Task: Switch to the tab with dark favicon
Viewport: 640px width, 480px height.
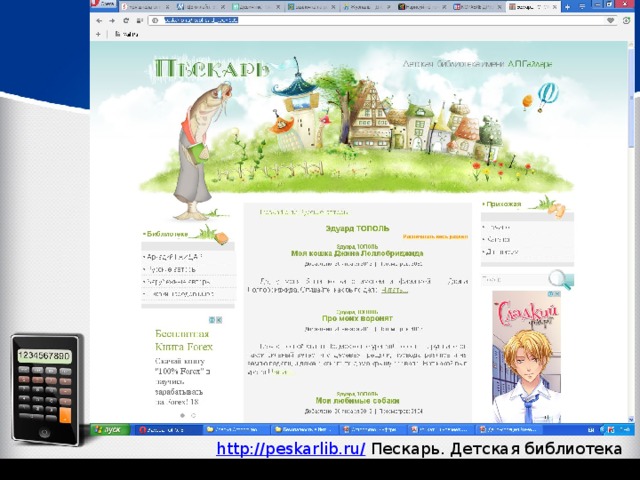Action: point(422,7)
